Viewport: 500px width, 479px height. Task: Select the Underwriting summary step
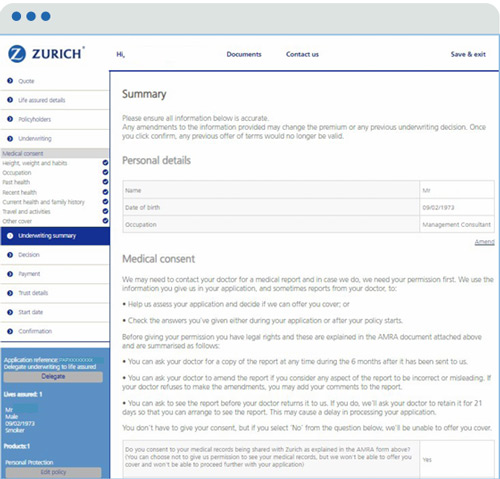55,236
